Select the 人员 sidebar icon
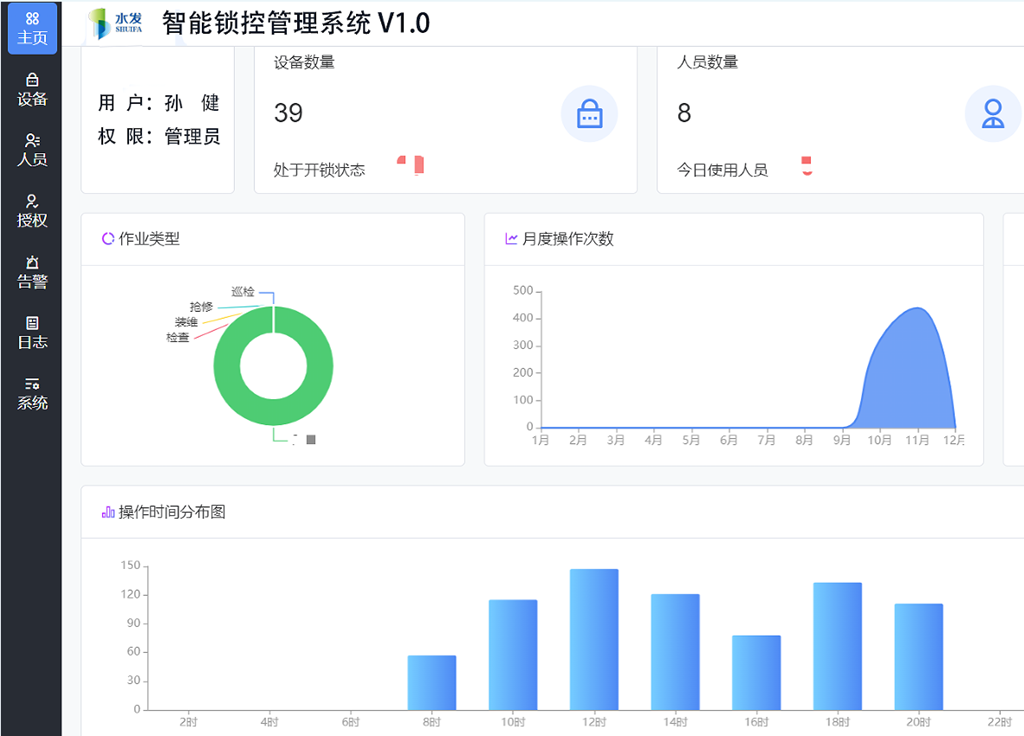Screen dimensions: 1024x736 [31, 150]
